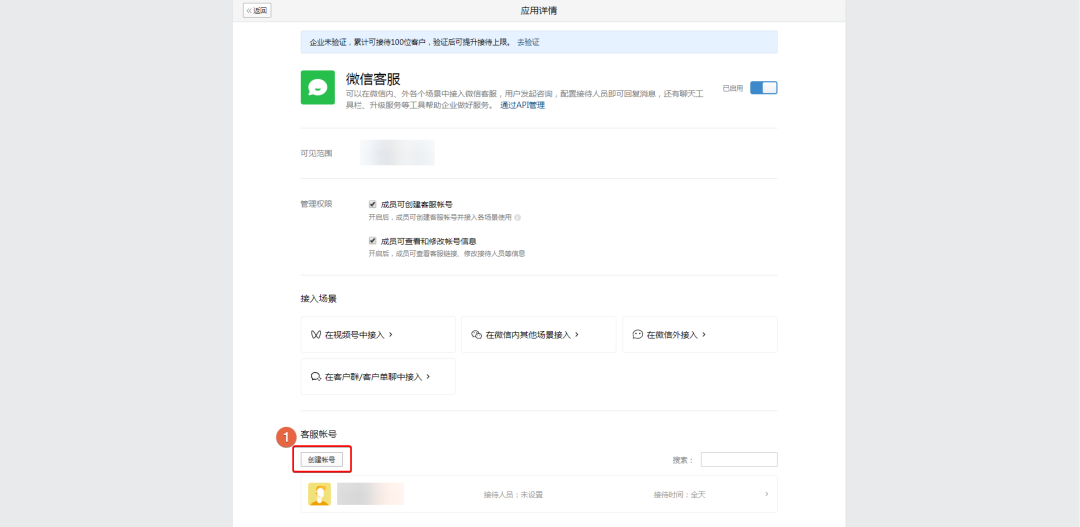Click chevron next to 在视频号中接入

pyautogui.click(x=391, y=334)
